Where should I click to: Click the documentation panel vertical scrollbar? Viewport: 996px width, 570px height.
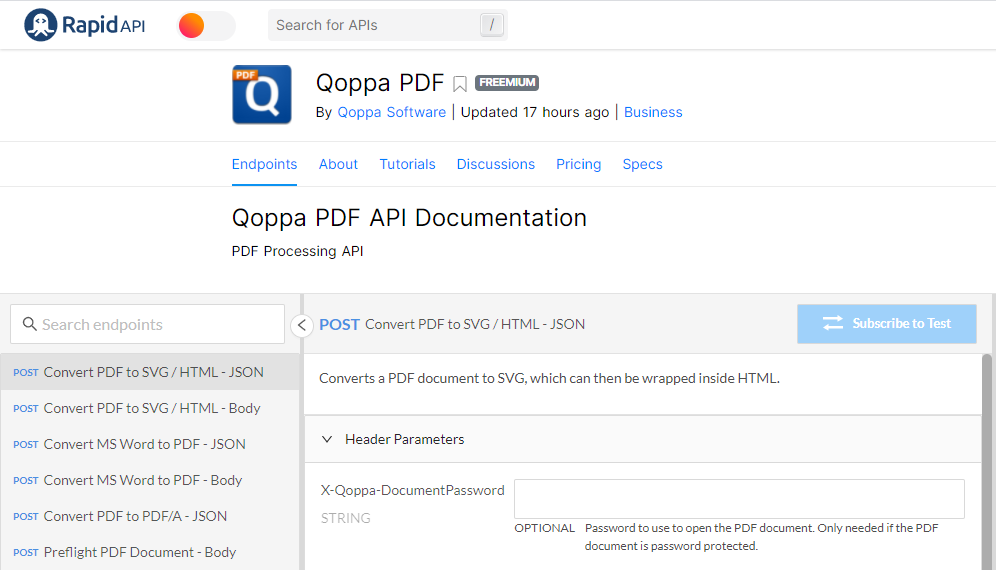[x=987, y=462]
